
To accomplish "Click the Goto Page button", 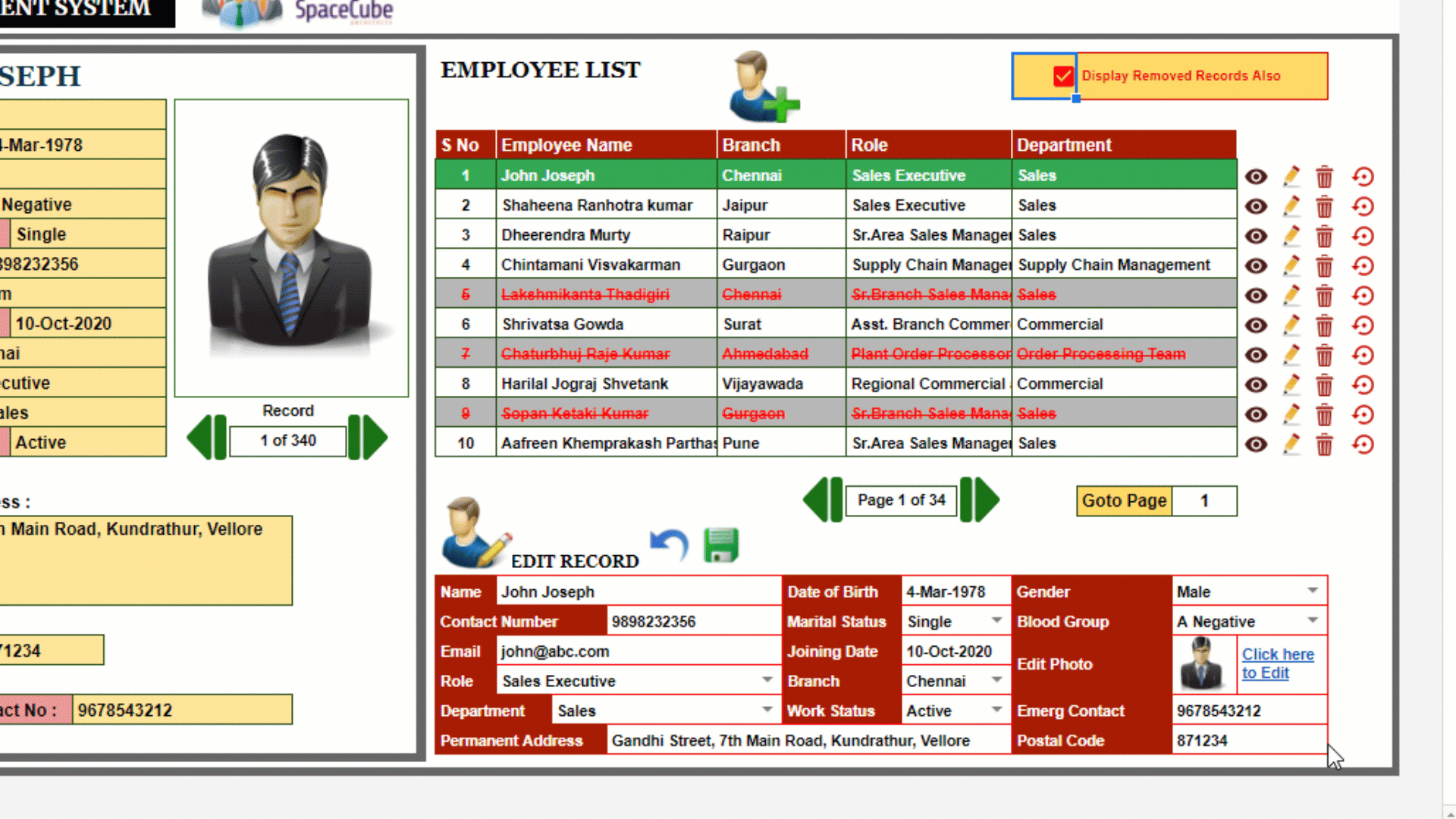I will click(x=1123, y=500).
